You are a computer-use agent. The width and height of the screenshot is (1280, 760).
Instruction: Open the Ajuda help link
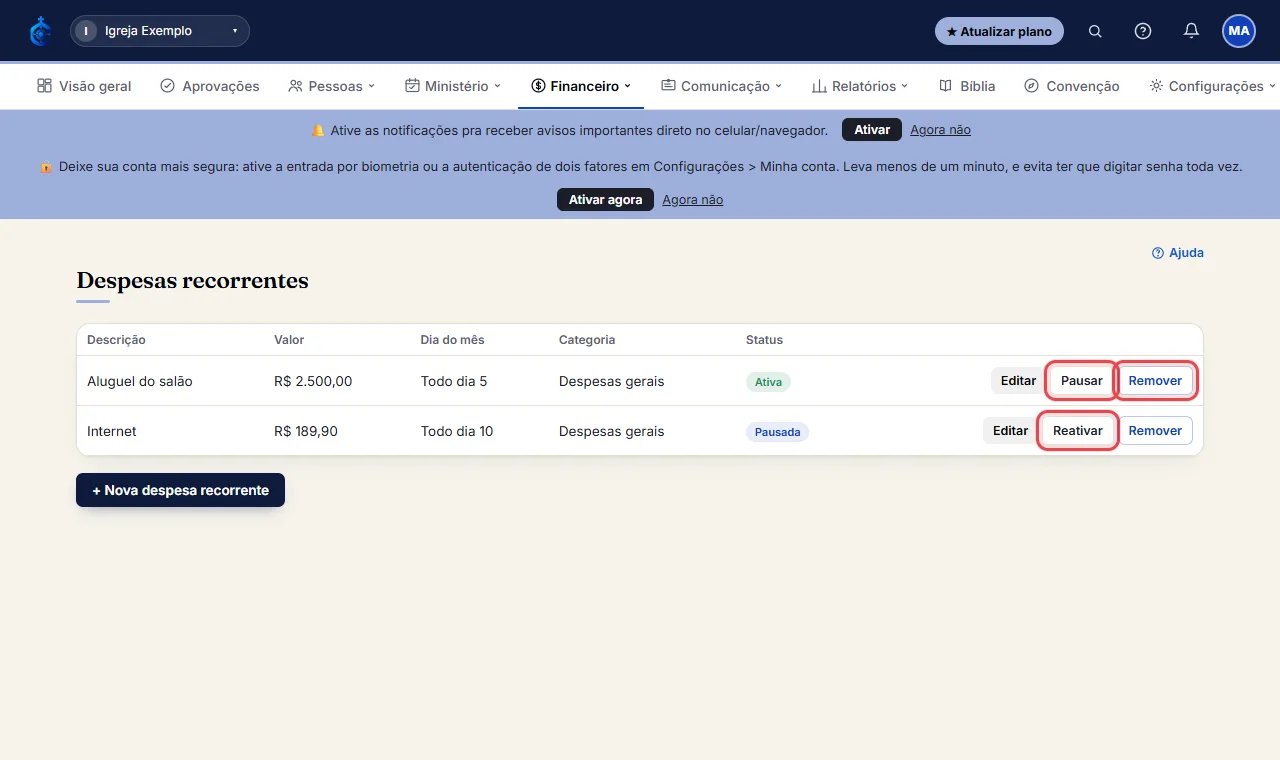click(1178, 253)
